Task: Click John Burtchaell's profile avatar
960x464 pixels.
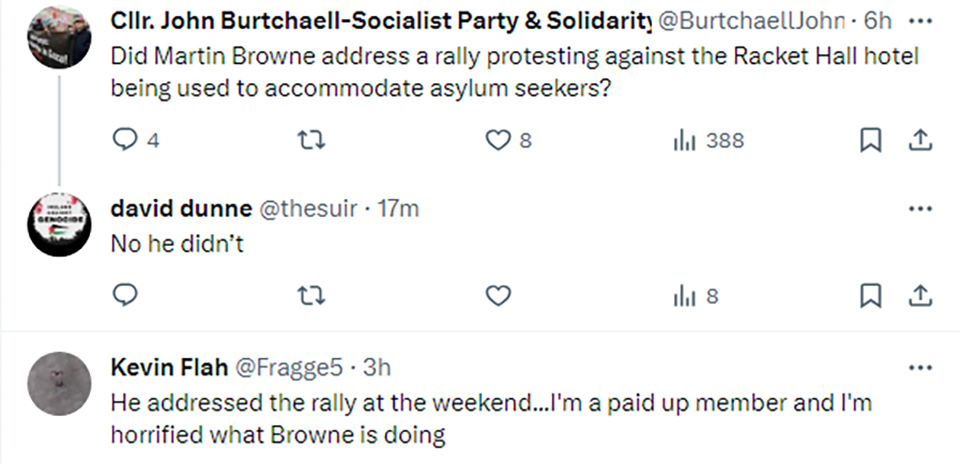Action: coord(58,38)
